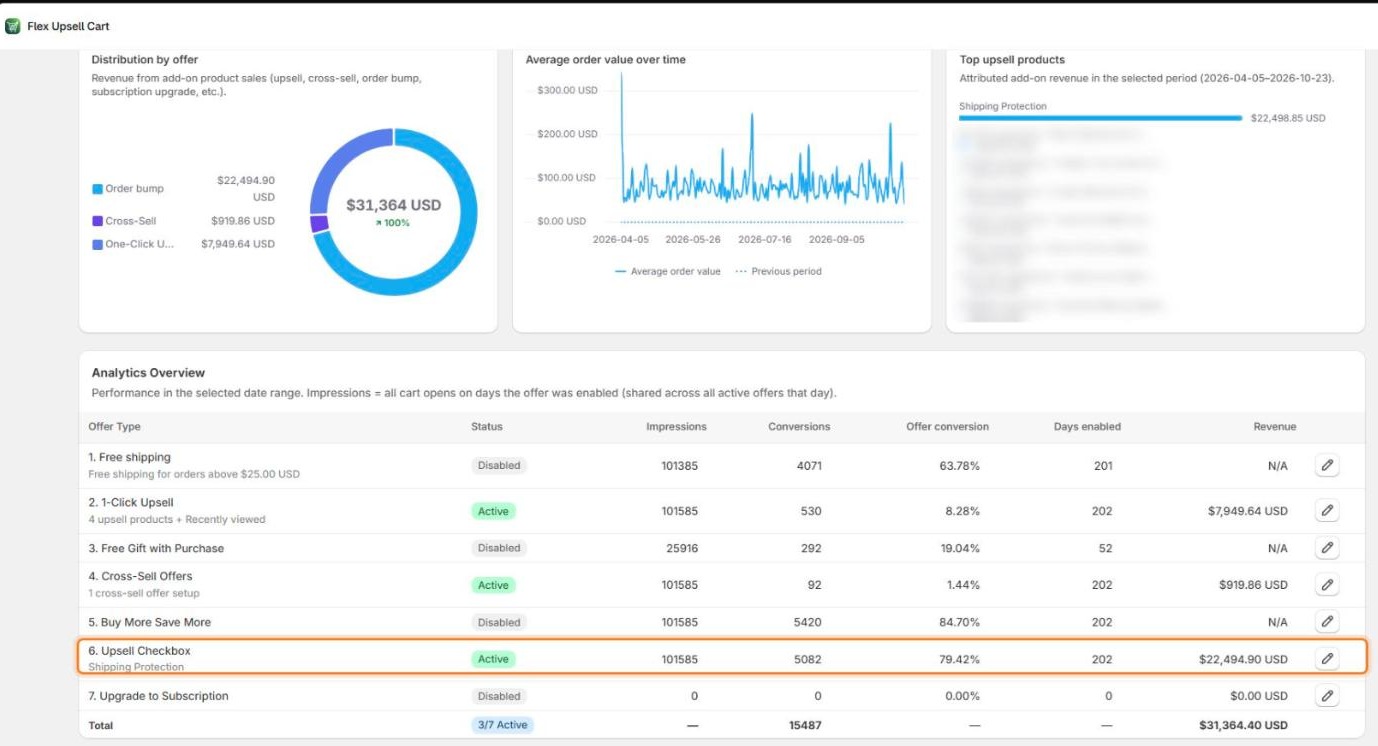Viewport: 1378px width, 746px height.
Task: Select the 7. Upgrade to Subscription row name
Action: (x=158, y=696)
